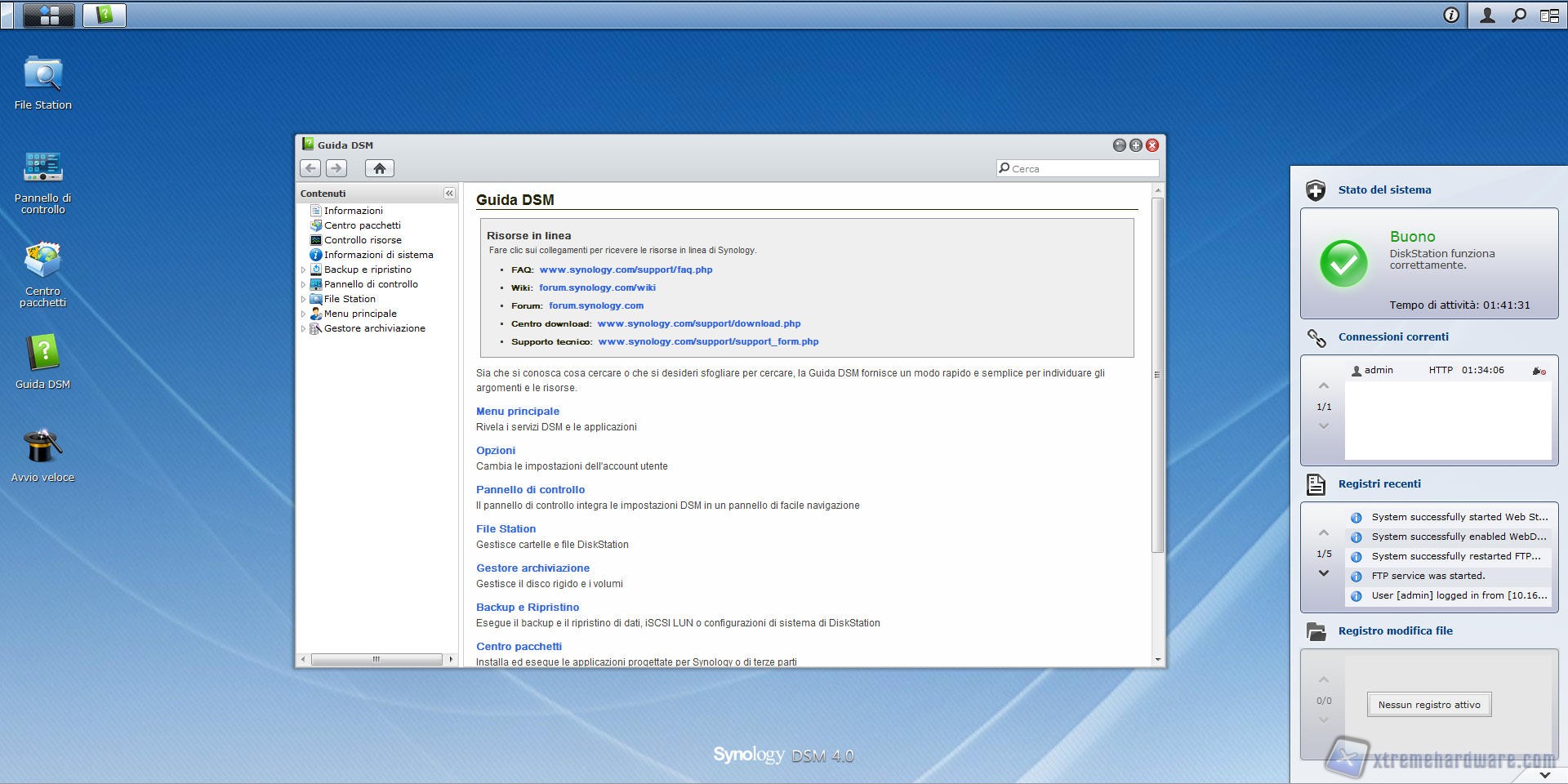Open the forum.synology.com/wiki link
The image size is (1568, 784).
click(x=597, y=287)
